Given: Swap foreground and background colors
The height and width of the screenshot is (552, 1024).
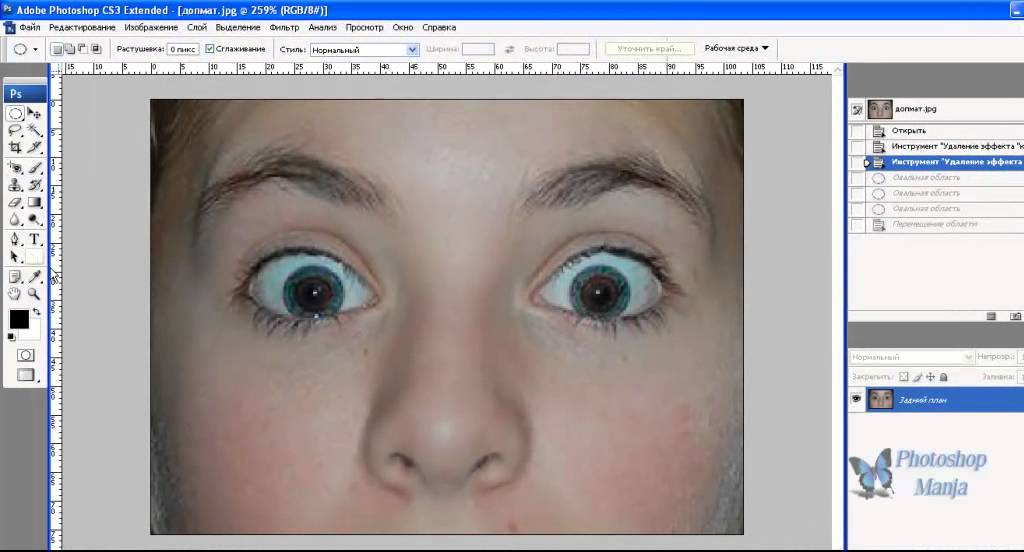Looking at the screenshot, I should pyautogui.click(x=37, y=312).
